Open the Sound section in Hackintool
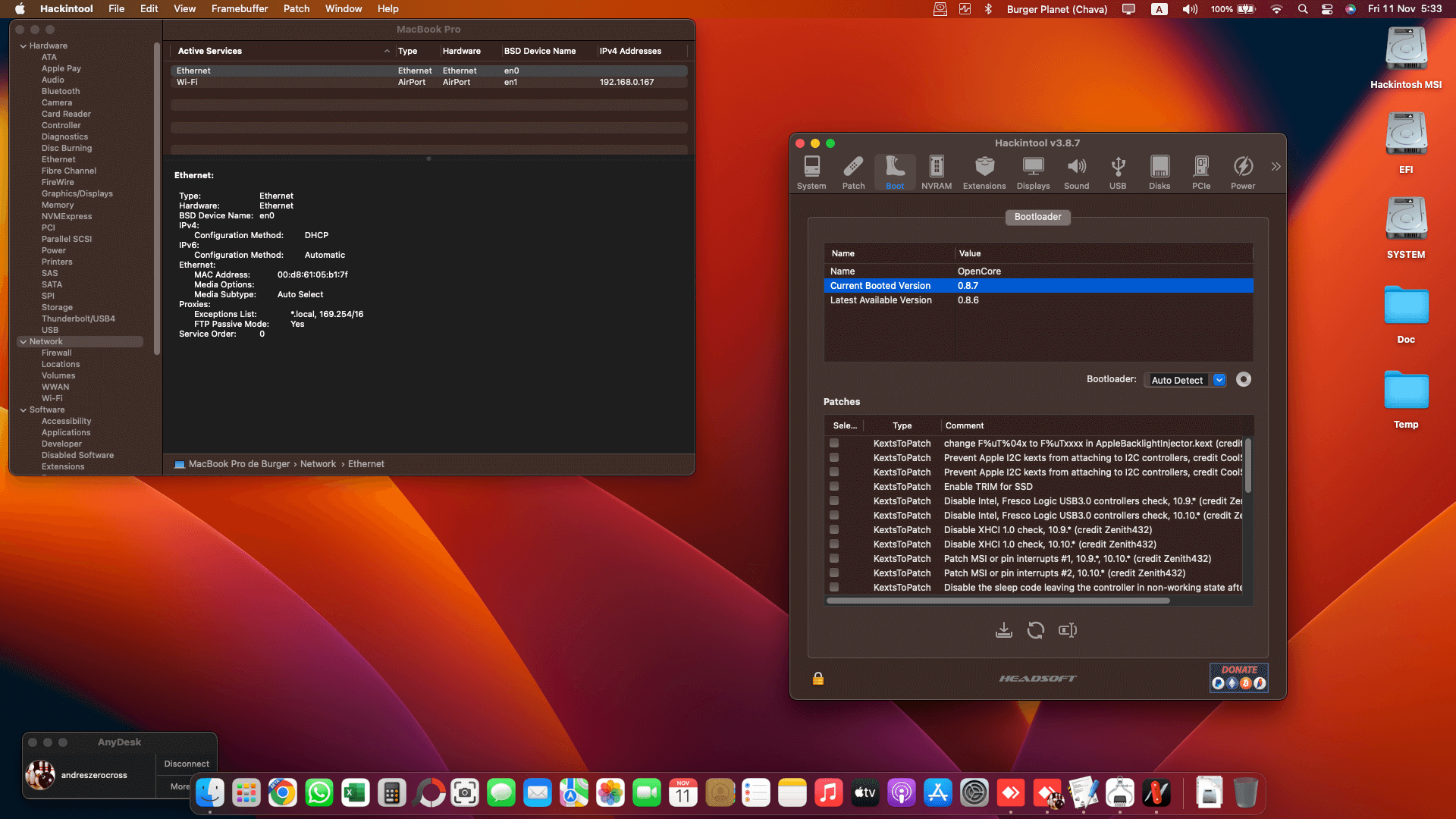The width and height of the screenshot is (1456, 819). (1076, 172)
